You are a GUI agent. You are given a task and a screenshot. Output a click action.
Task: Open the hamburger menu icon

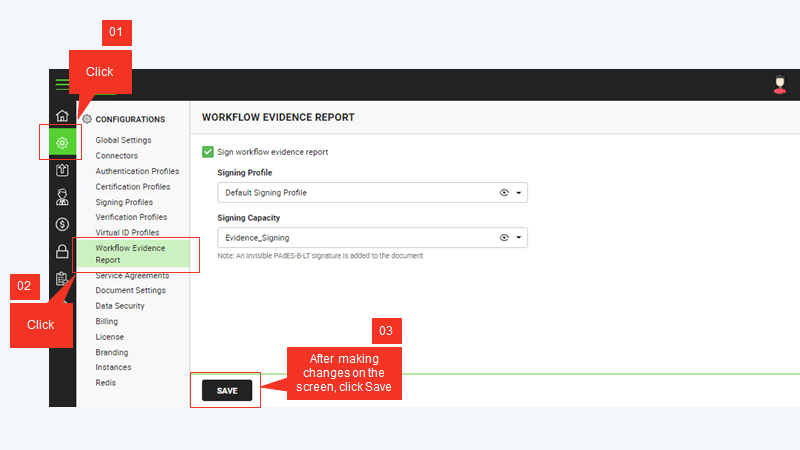pos(62,85)
